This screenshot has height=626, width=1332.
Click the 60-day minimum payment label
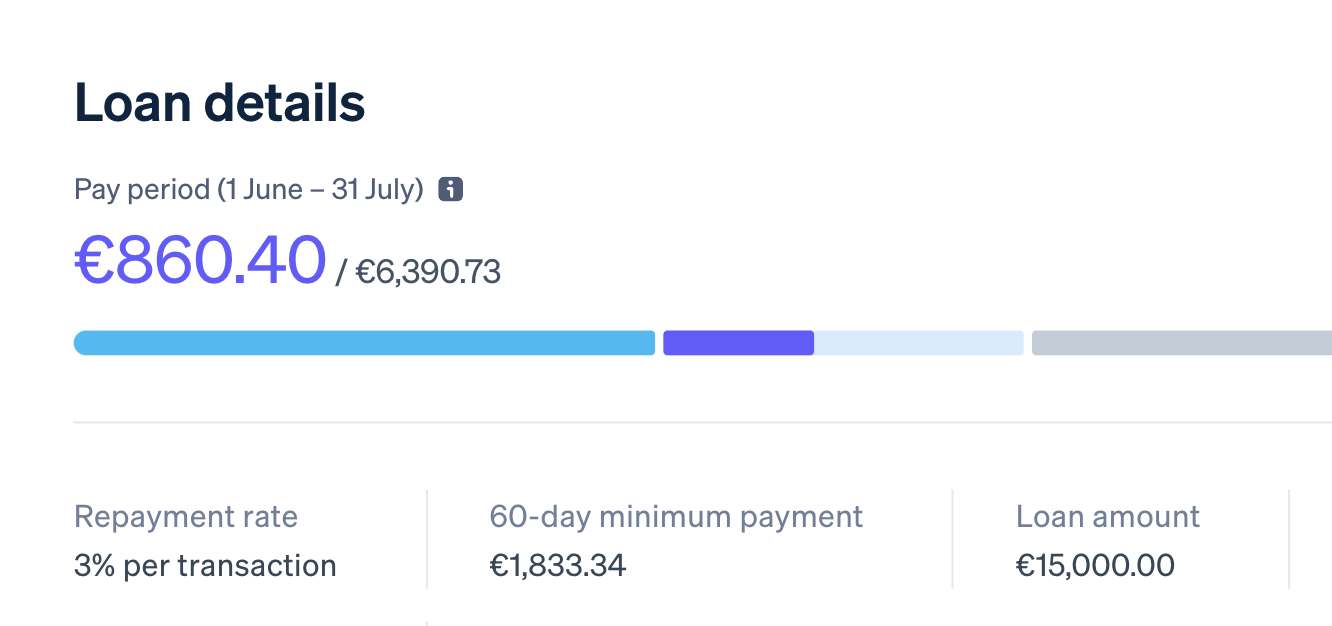(x=676, y=517)
